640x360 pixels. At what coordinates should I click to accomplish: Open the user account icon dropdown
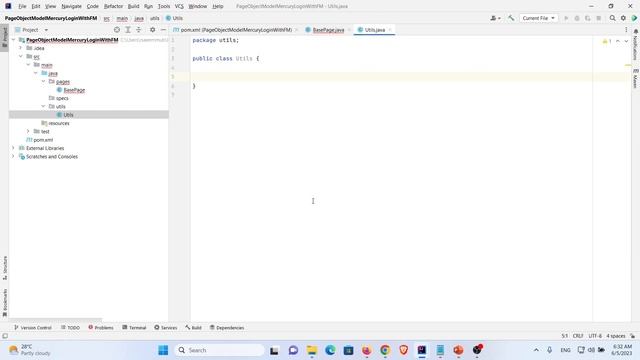(x=495, y=18)
